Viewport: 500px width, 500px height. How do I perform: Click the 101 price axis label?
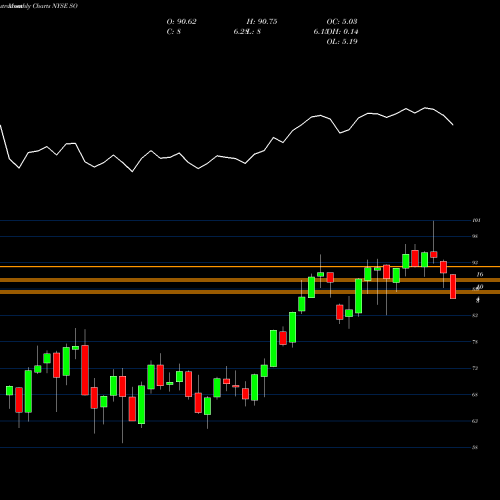476,220
